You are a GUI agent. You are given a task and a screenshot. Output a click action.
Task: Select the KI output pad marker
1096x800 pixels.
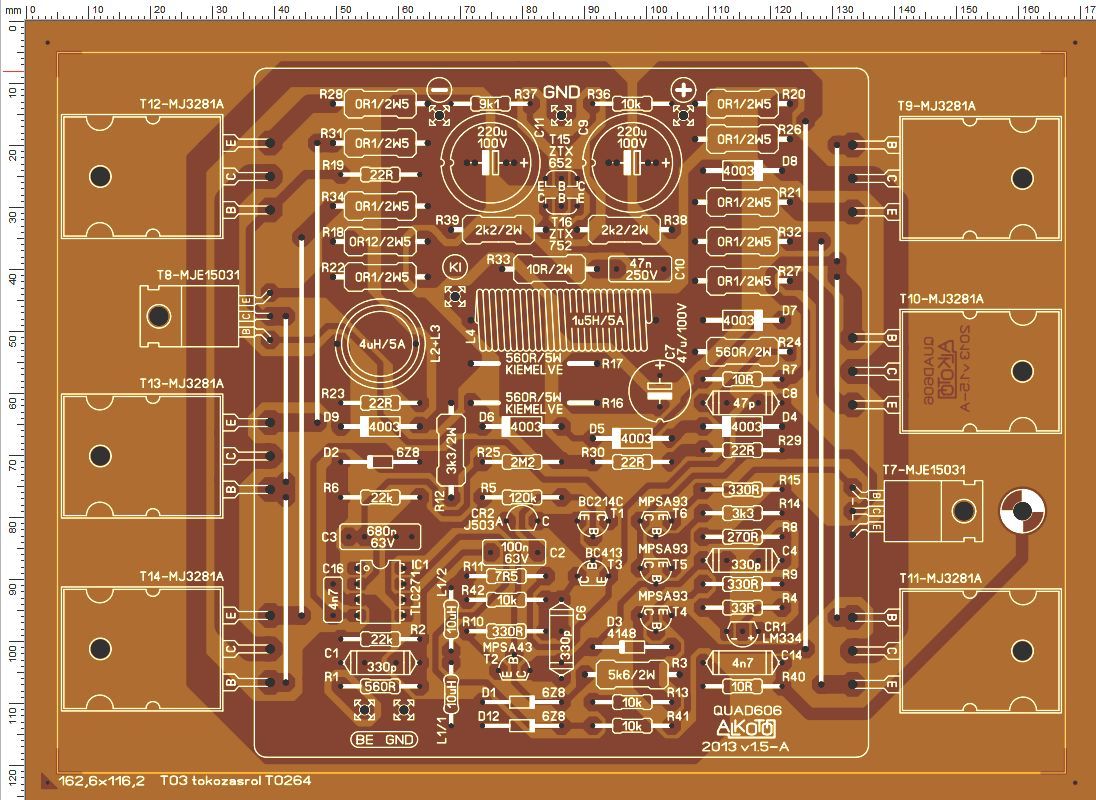pos(455,267)
